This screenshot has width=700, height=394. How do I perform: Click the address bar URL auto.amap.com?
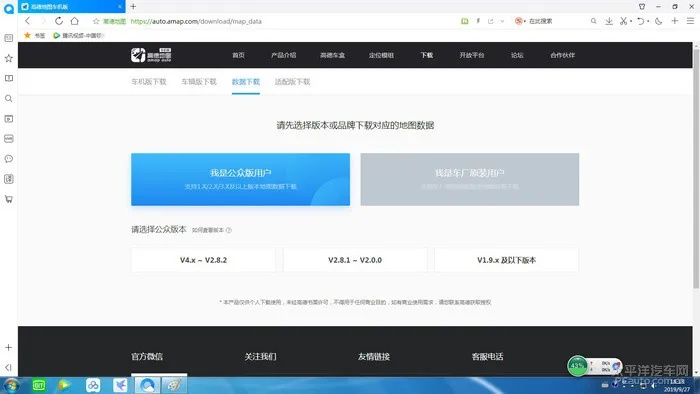pyautogui.click(x=196, y=21)
